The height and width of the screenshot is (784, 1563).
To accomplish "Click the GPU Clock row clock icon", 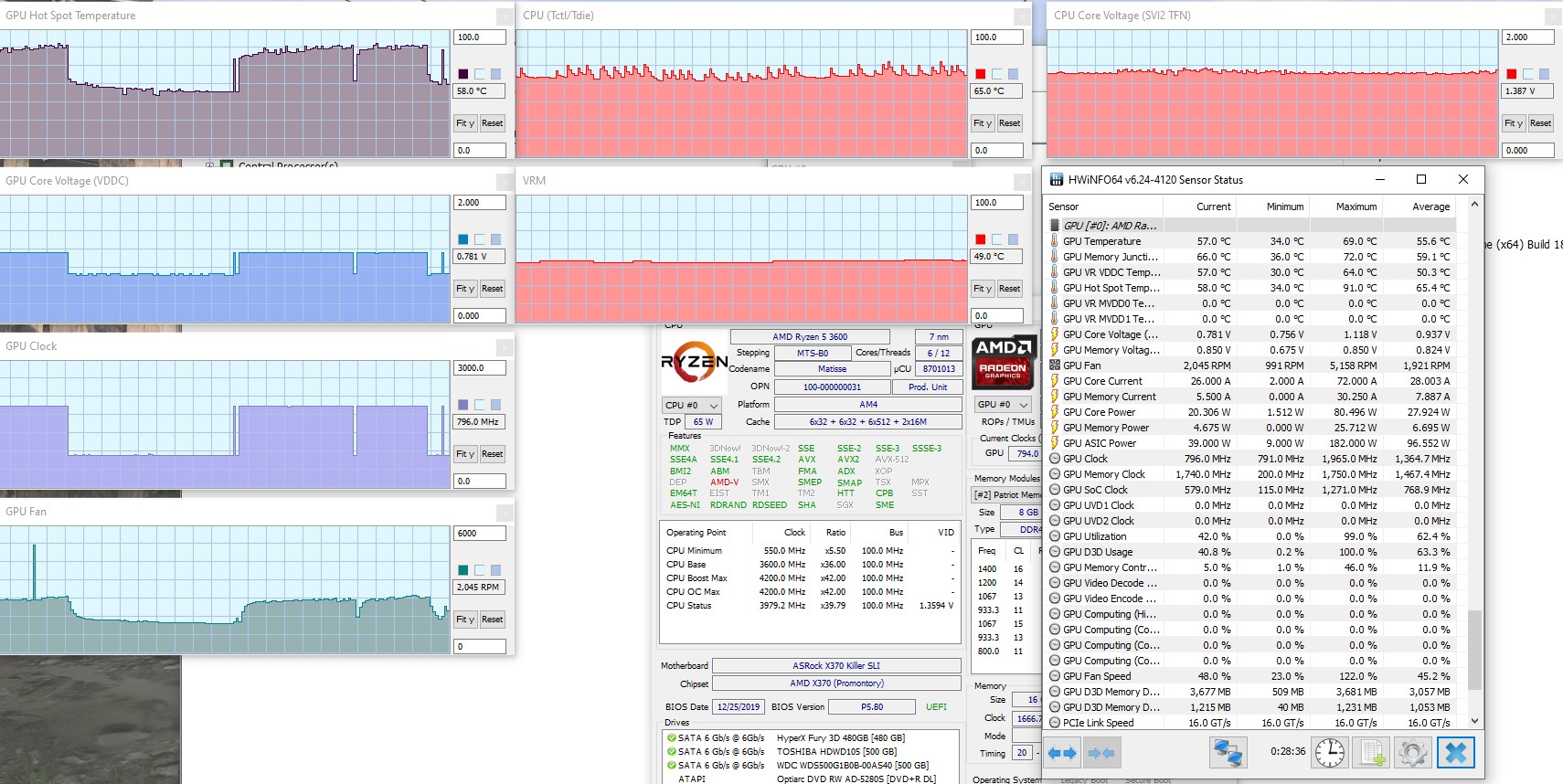I will point(1055,459).
